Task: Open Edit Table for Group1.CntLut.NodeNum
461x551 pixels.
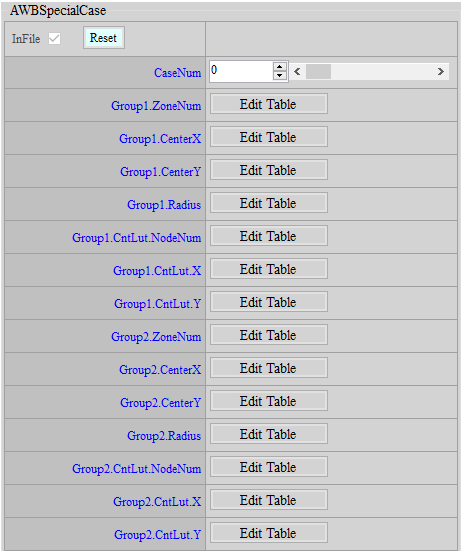Action: (269, 236)
